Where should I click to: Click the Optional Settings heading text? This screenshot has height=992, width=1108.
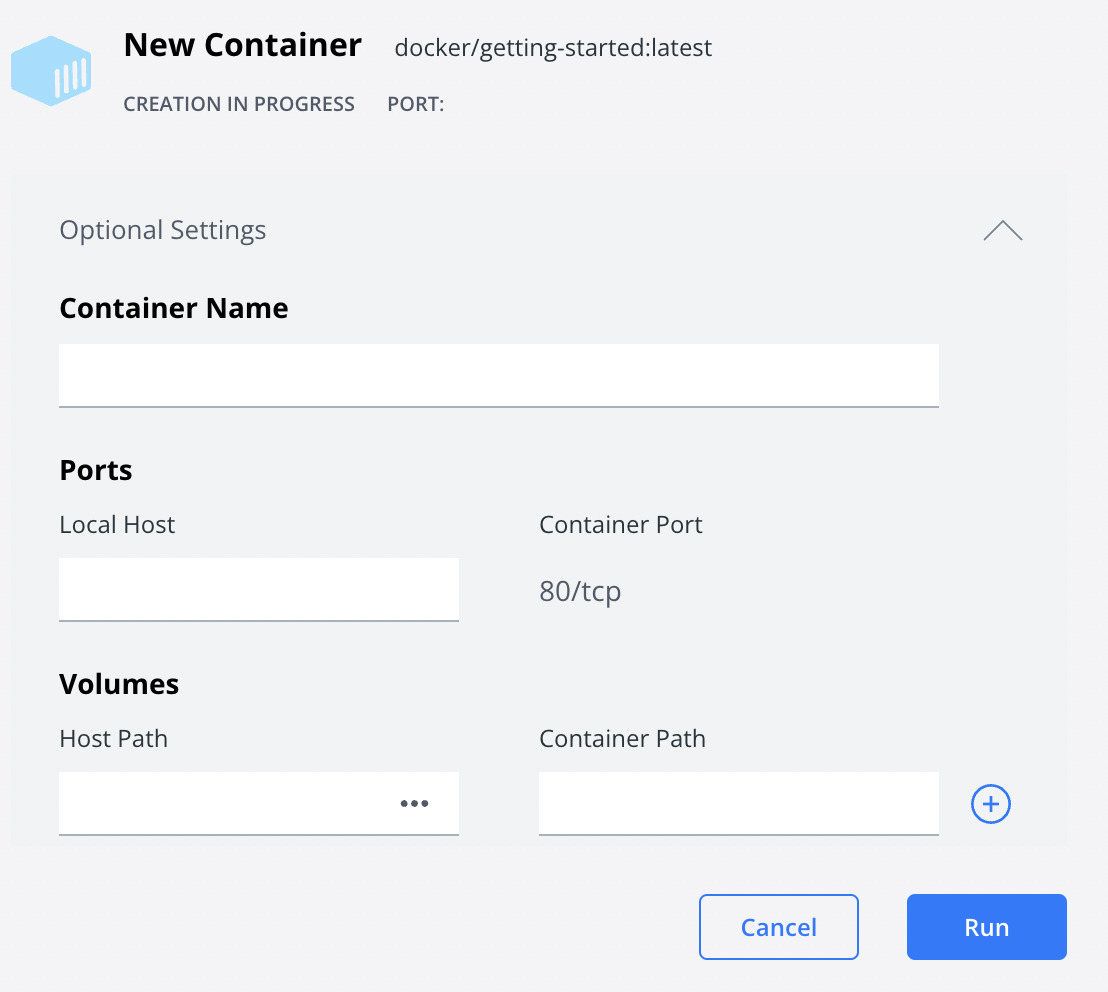[163, 230]
